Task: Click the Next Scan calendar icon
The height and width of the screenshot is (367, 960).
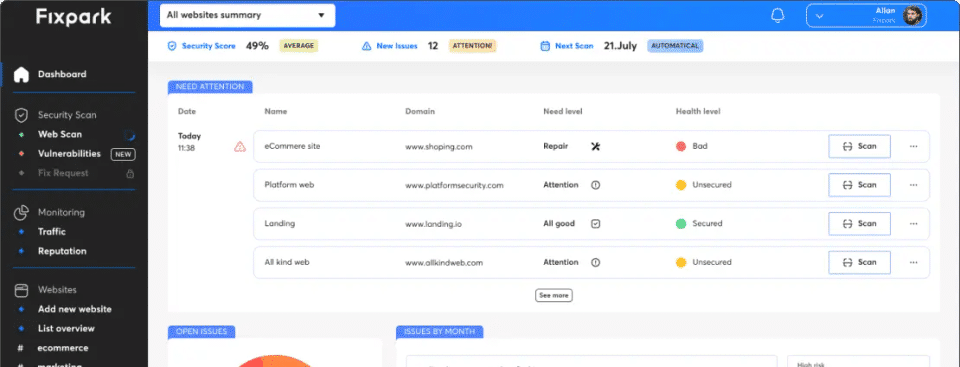Action: (x=545, y=46)
